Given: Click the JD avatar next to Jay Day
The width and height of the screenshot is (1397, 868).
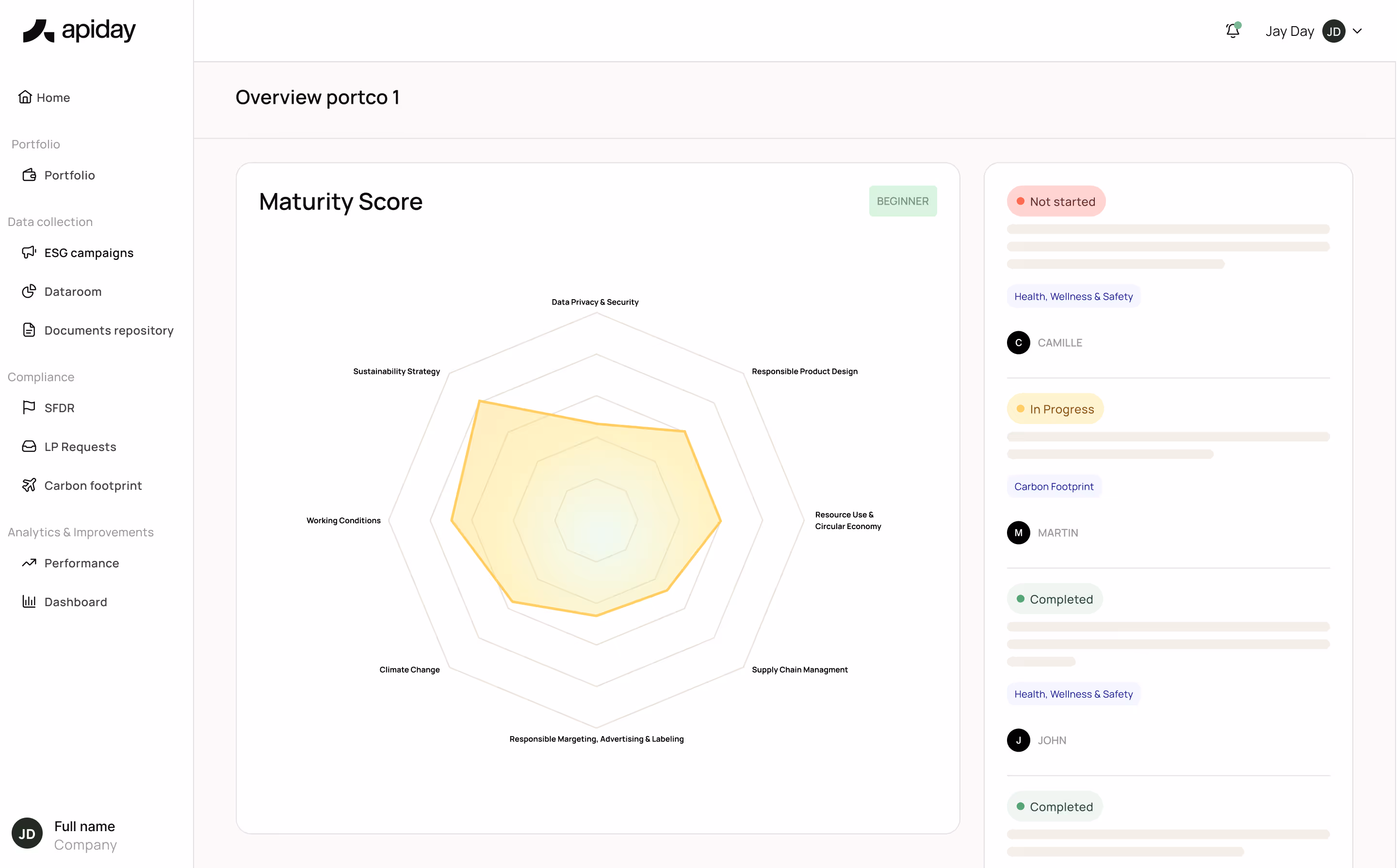Looking at the screenshot, I should point(1333,31).
